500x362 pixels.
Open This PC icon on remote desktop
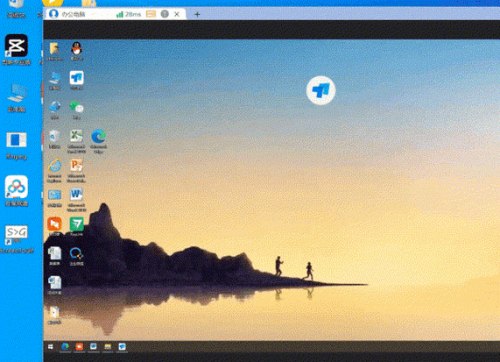pyautogui.click(x=55, y=78)
